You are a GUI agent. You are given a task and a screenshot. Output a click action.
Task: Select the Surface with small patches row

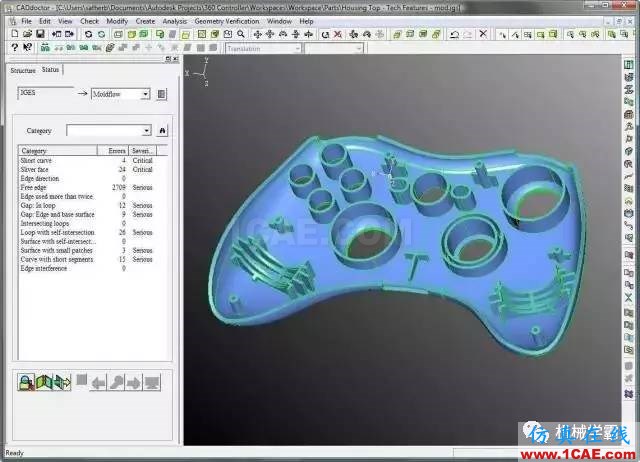click(87, 251)
